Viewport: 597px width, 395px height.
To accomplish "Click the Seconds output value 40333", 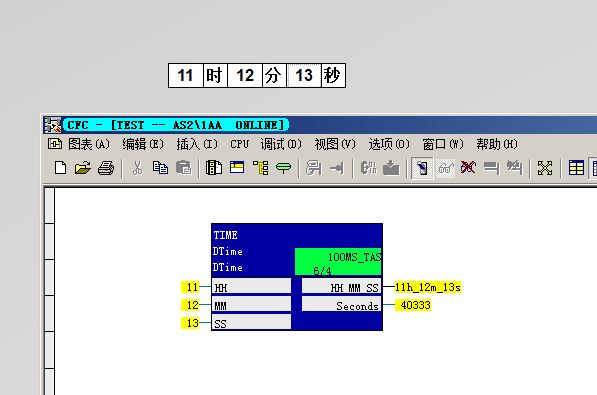I will (x=413, y=305).
